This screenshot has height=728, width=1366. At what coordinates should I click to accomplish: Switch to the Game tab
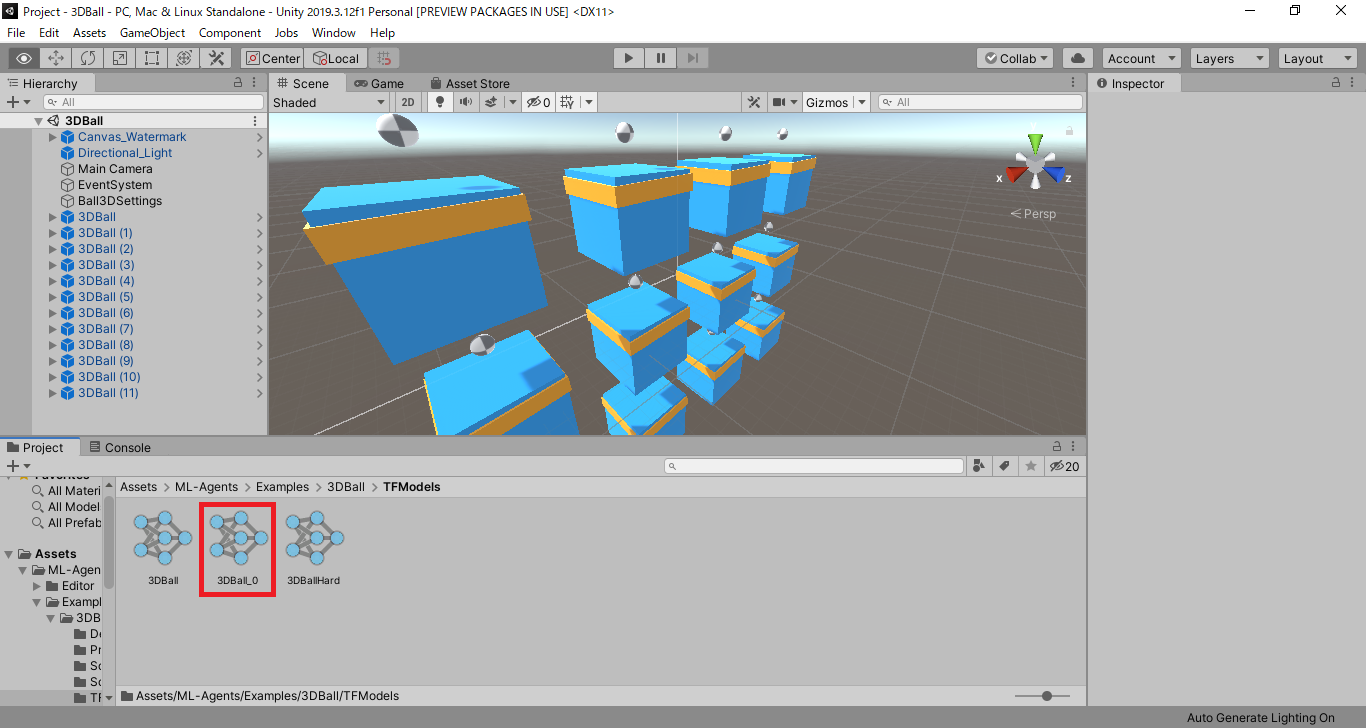pos(379,83)
